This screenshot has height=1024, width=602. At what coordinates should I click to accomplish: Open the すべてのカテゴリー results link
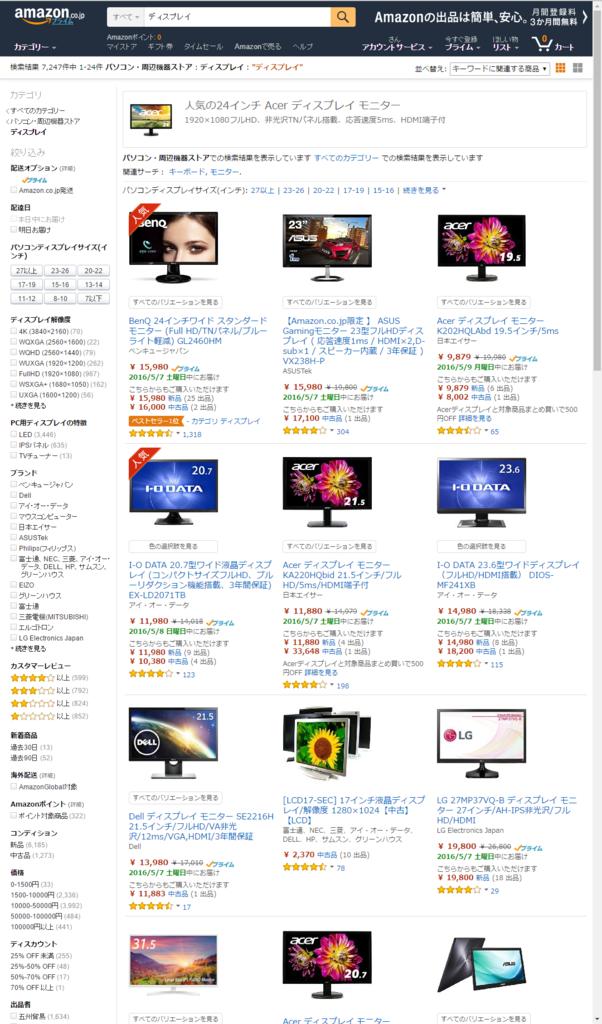coord(346,158)
